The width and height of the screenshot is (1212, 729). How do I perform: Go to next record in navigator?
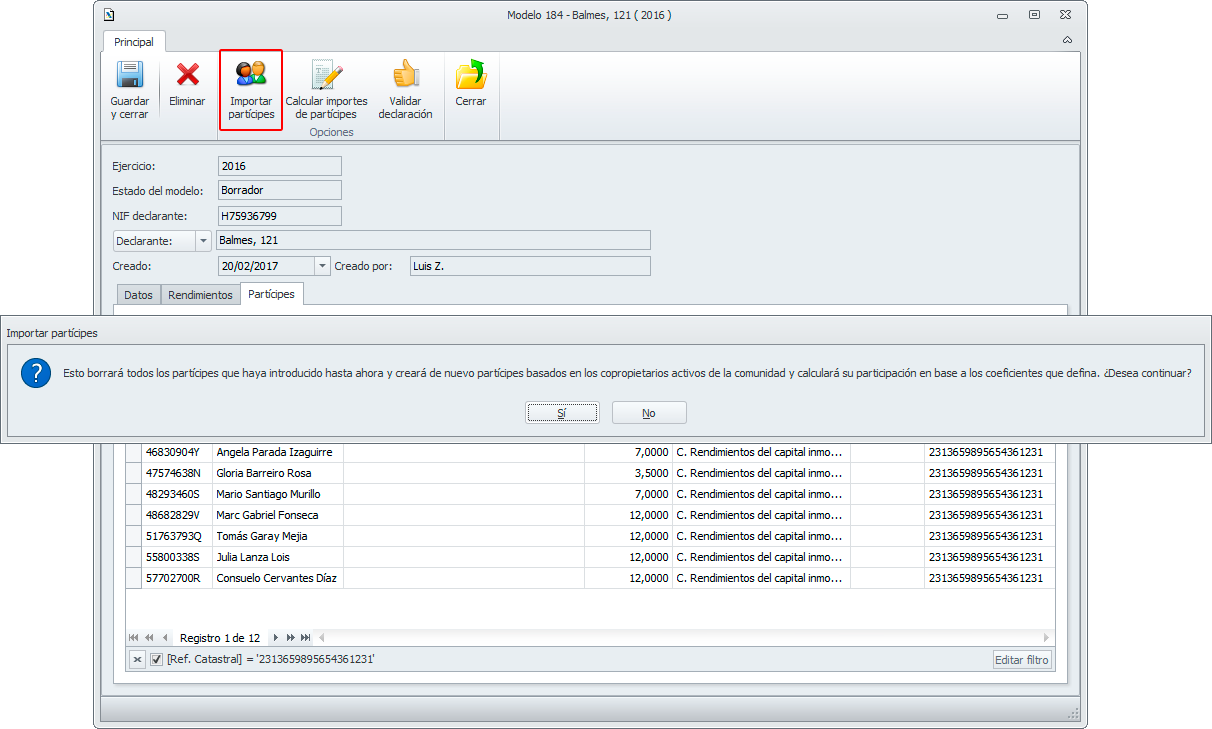pos(276,638)
